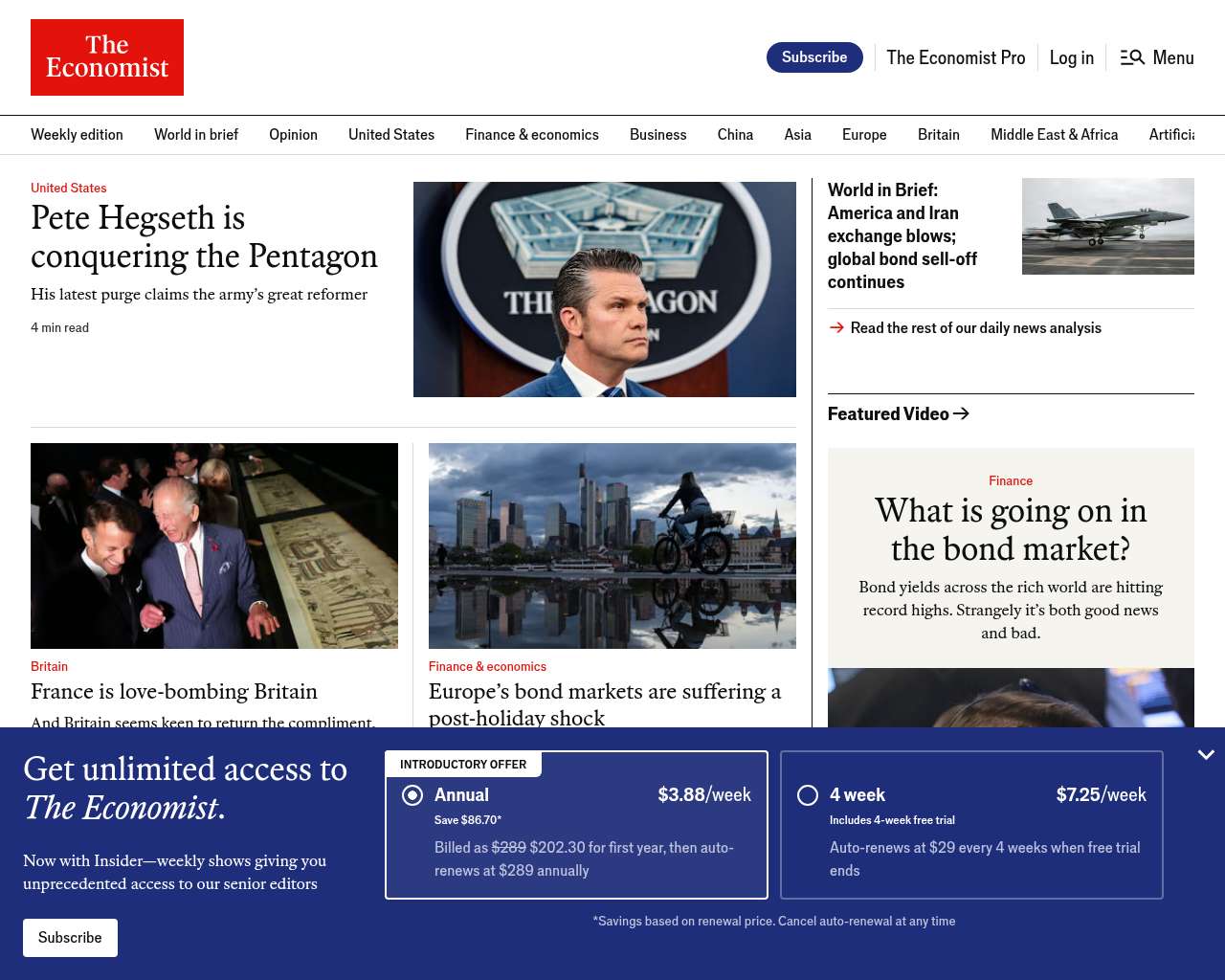Open 'What is going on in the bond market?'

(x=1011, y=529)
